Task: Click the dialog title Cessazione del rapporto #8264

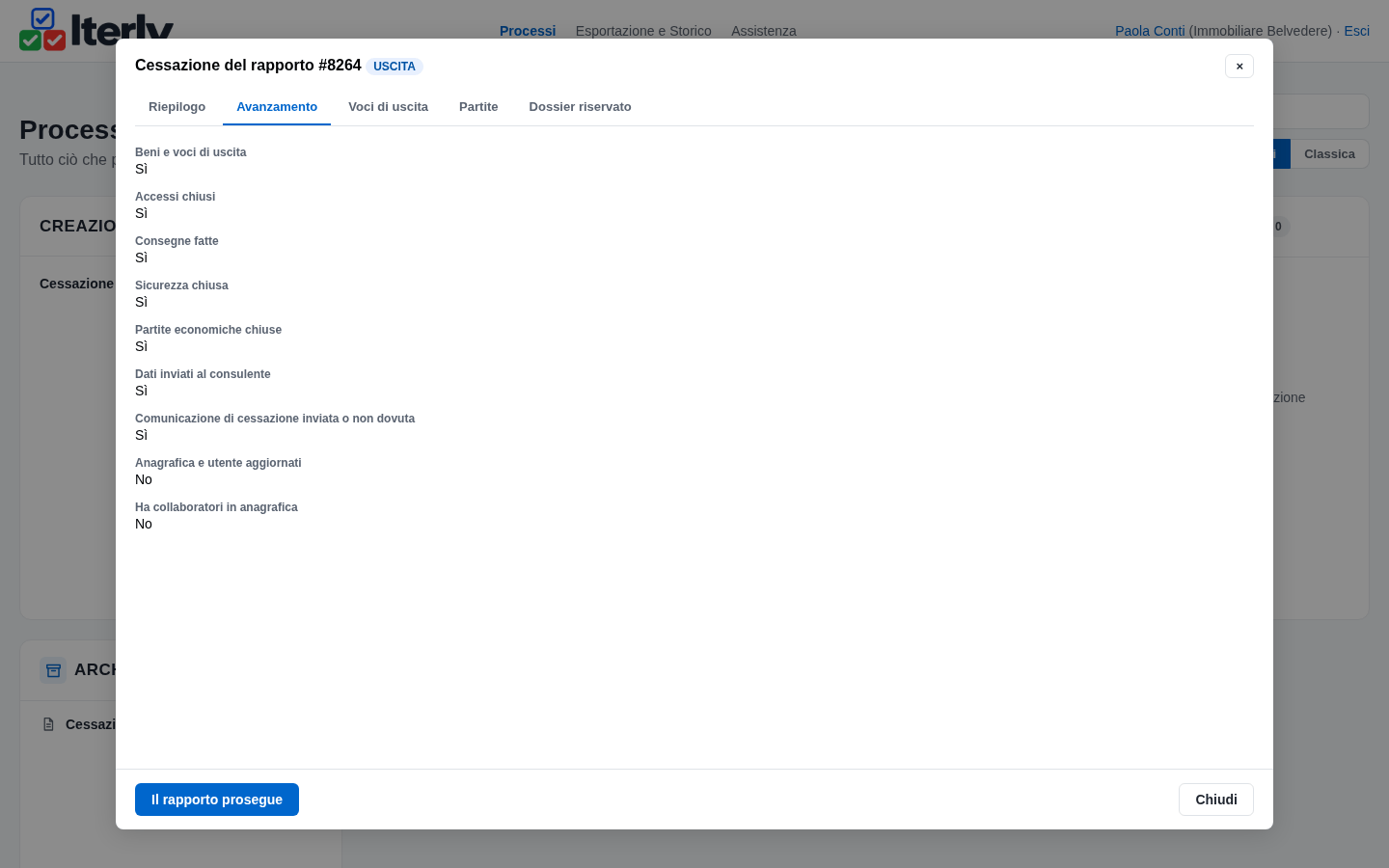Action: (x=248, y=66)
